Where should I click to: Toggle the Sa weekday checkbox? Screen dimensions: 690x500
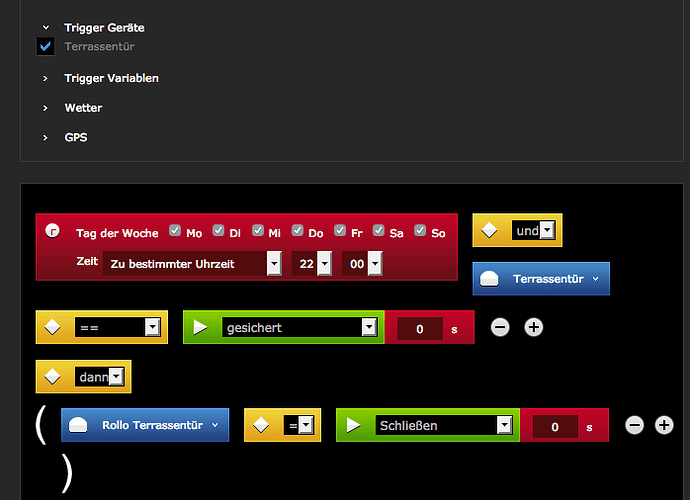[x=378, y=230]
